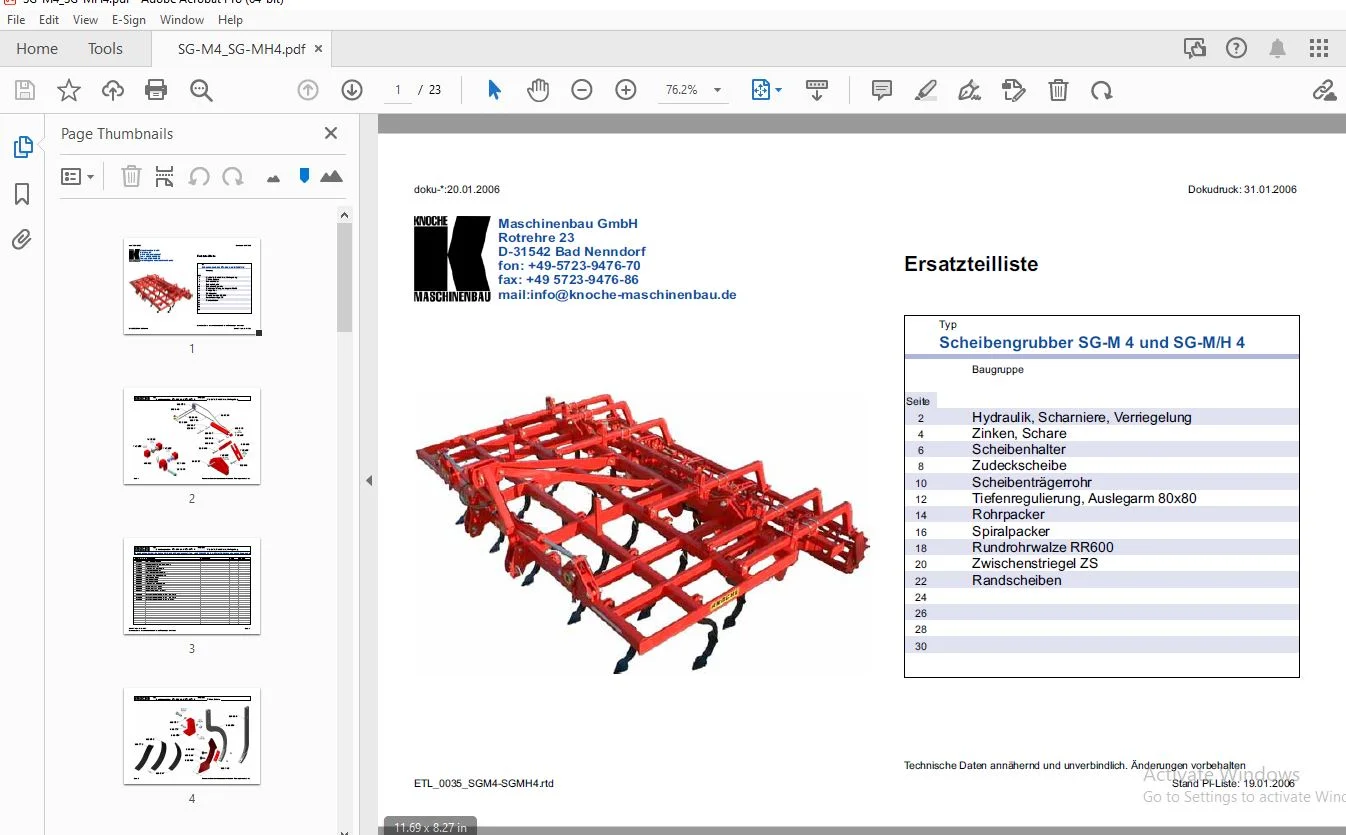Click the thumbnails panel scrollbar thumb
The image size is (1346, 835).
coord(345,277)
